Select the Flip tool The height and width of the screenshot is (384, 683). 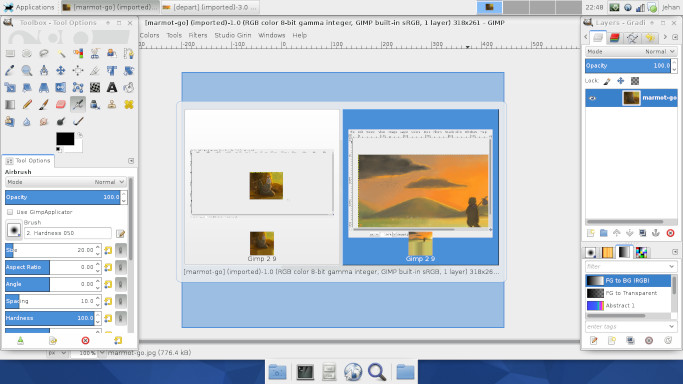[61, 88]
